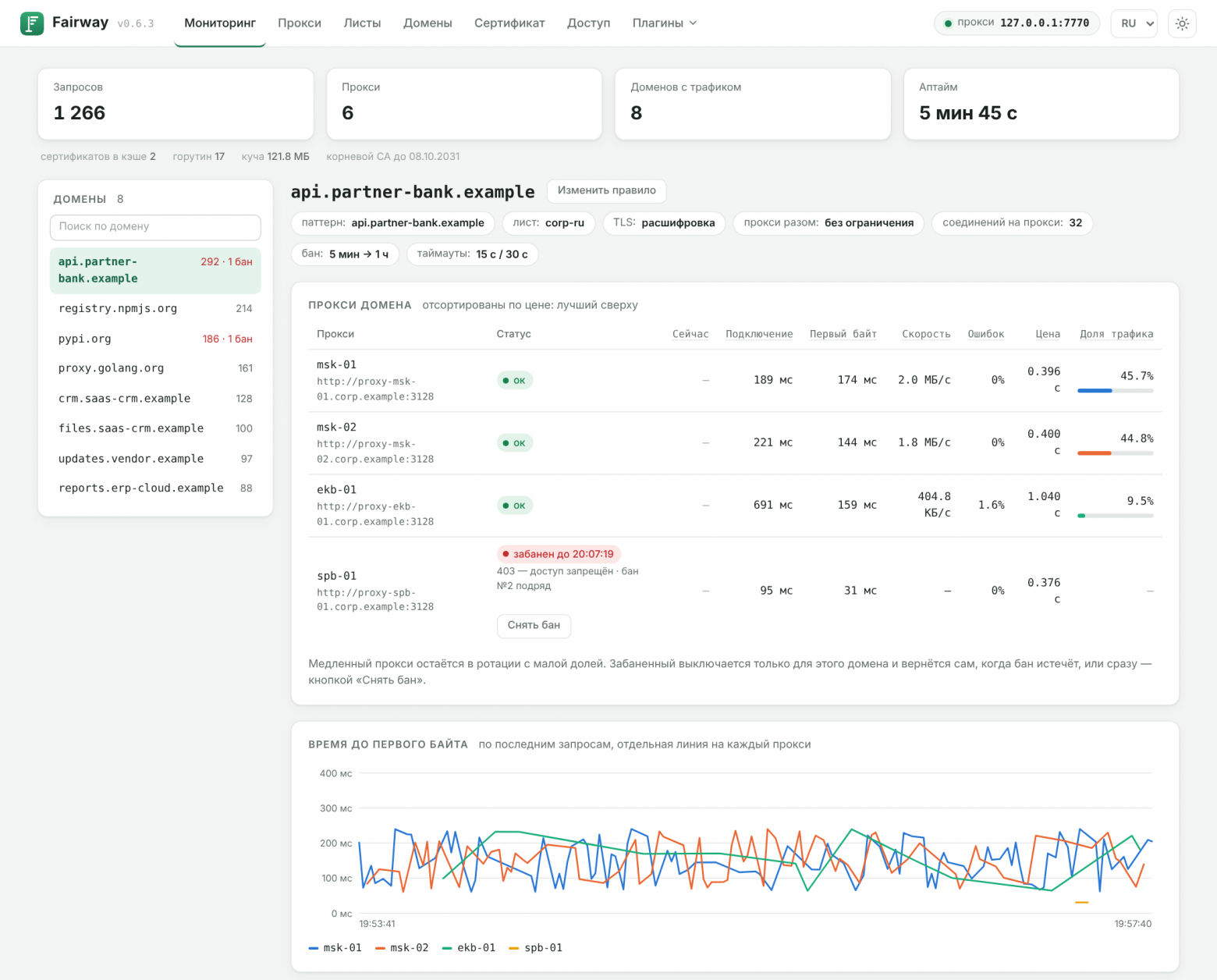Viewport: 1217px width, 980px height.
Task: Click the прокси 127.0.0.1:7770 status pill
Action: [x=1017, y=23]
